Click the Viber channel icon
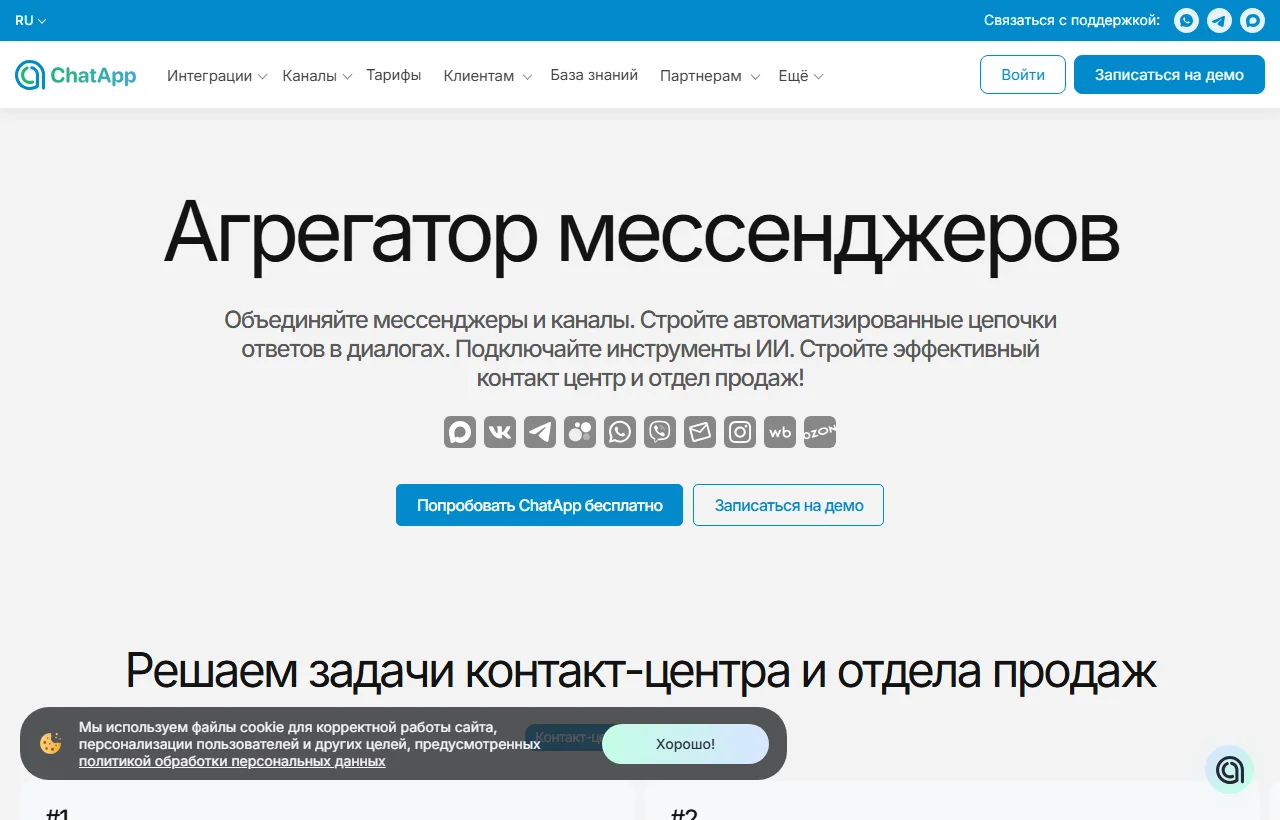This screenshot has width=1280, height=820. (x=660, y=432)
